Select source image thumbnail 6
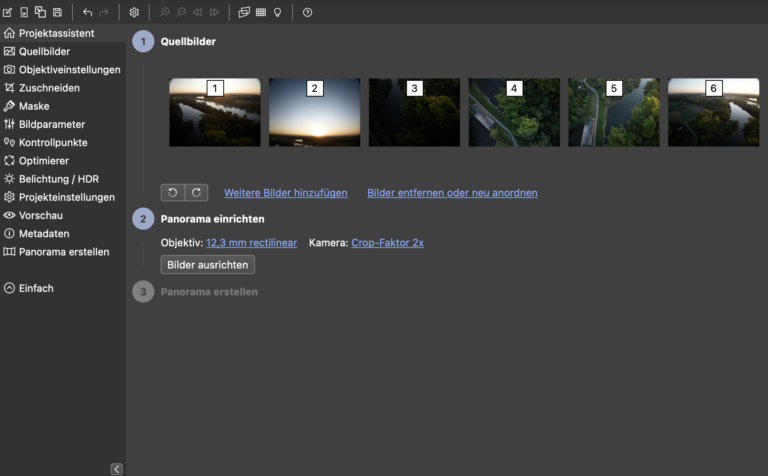 pos(714,112)
